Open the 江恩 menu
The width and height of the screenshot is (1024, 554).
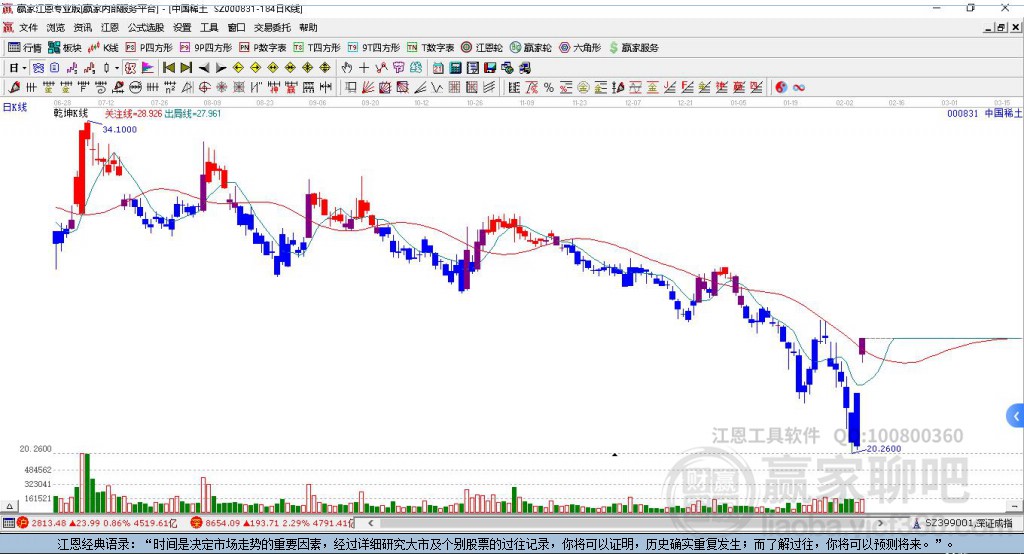coord(110,27)
